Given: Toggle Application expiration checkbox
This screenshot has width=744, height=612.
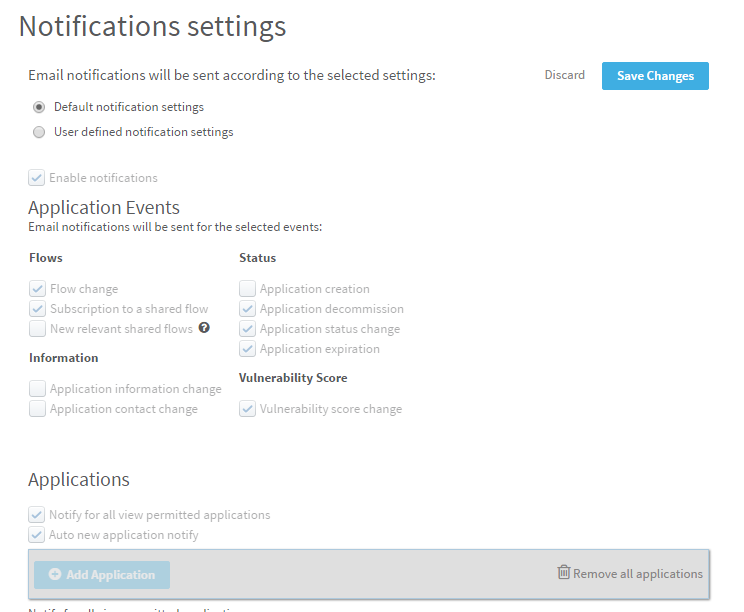Looking at the screenshot, I should (x=248, y=349).
